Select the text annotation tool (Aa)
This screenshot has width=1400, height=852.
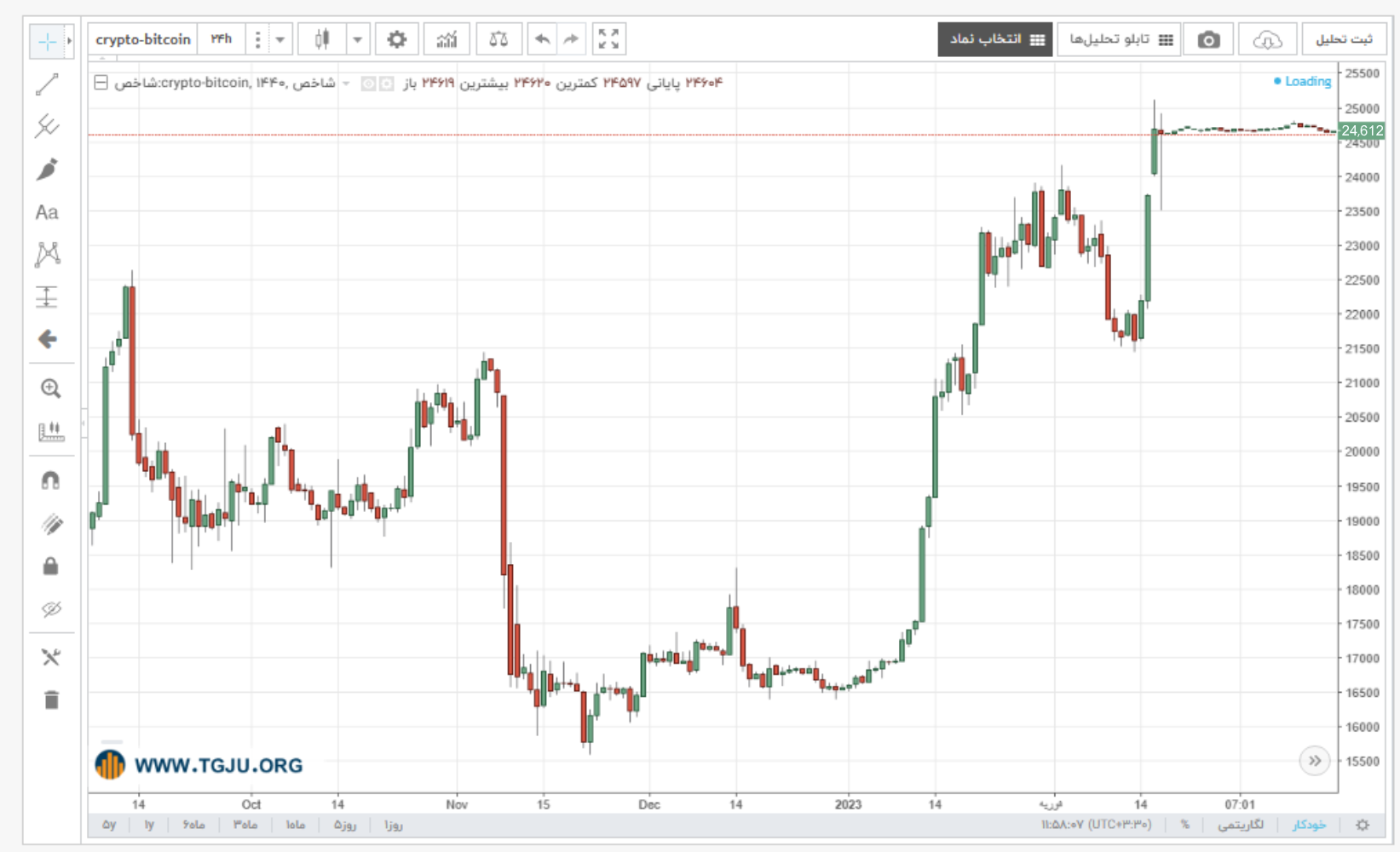[x=47, y=212]
